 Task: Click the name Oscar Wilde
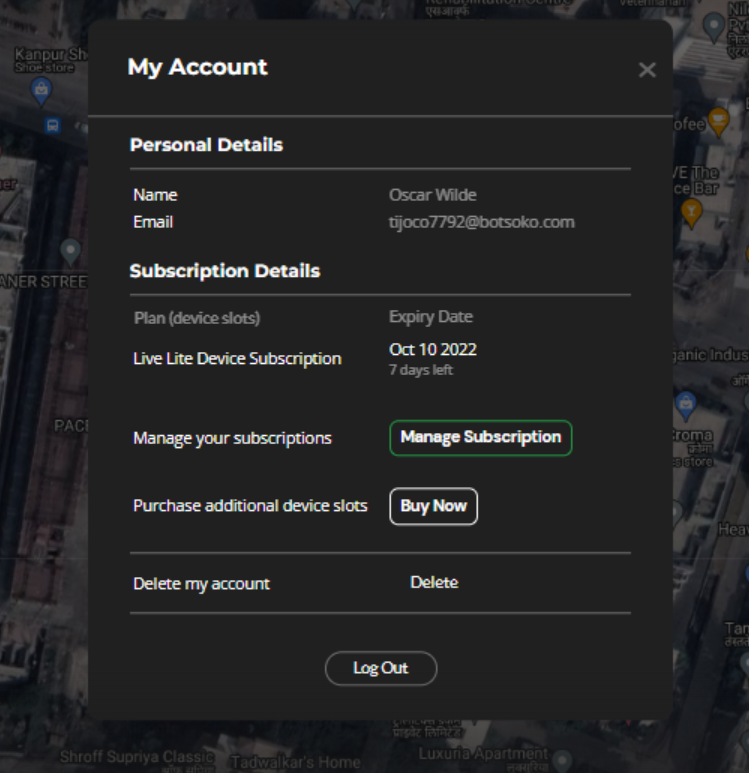[x=432, y=195]
